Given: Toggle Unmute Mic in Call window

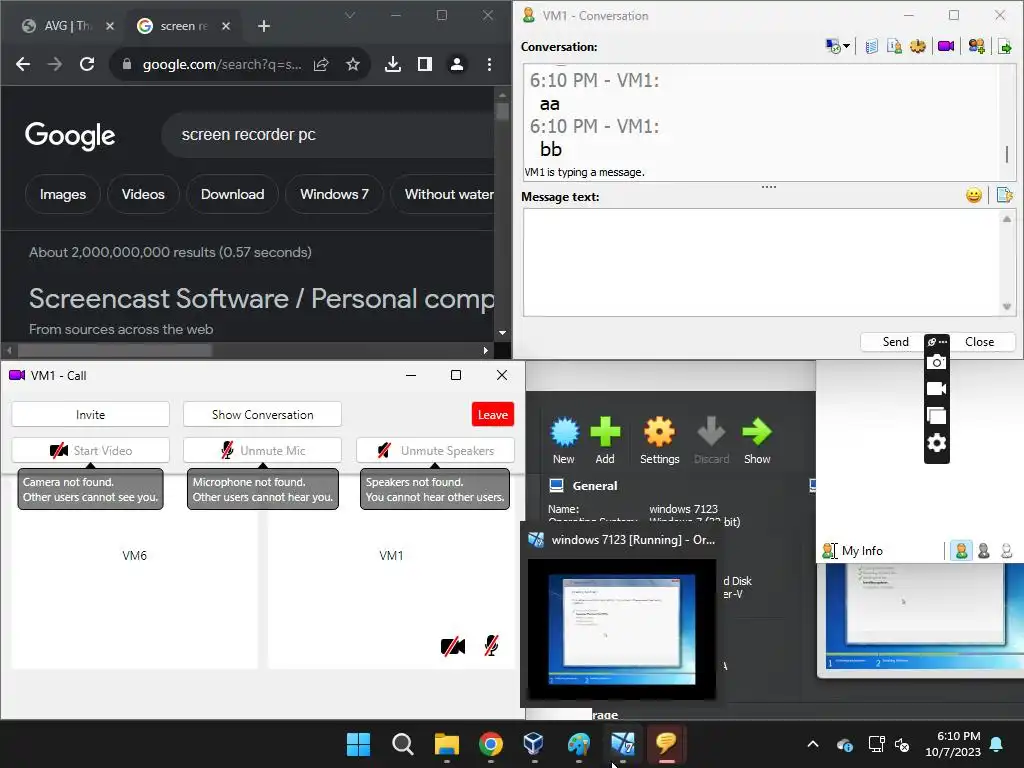Looking at the screenshot, I should [x=263, y=451].
